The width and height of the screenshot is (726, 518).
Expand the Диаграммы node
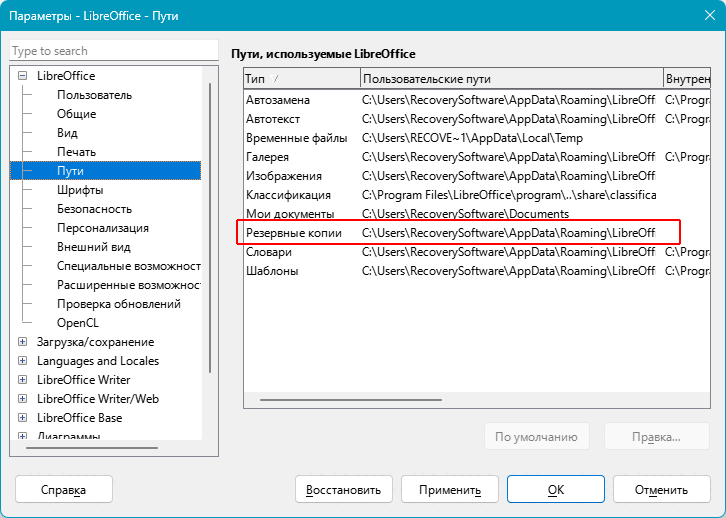coord(22,436)
